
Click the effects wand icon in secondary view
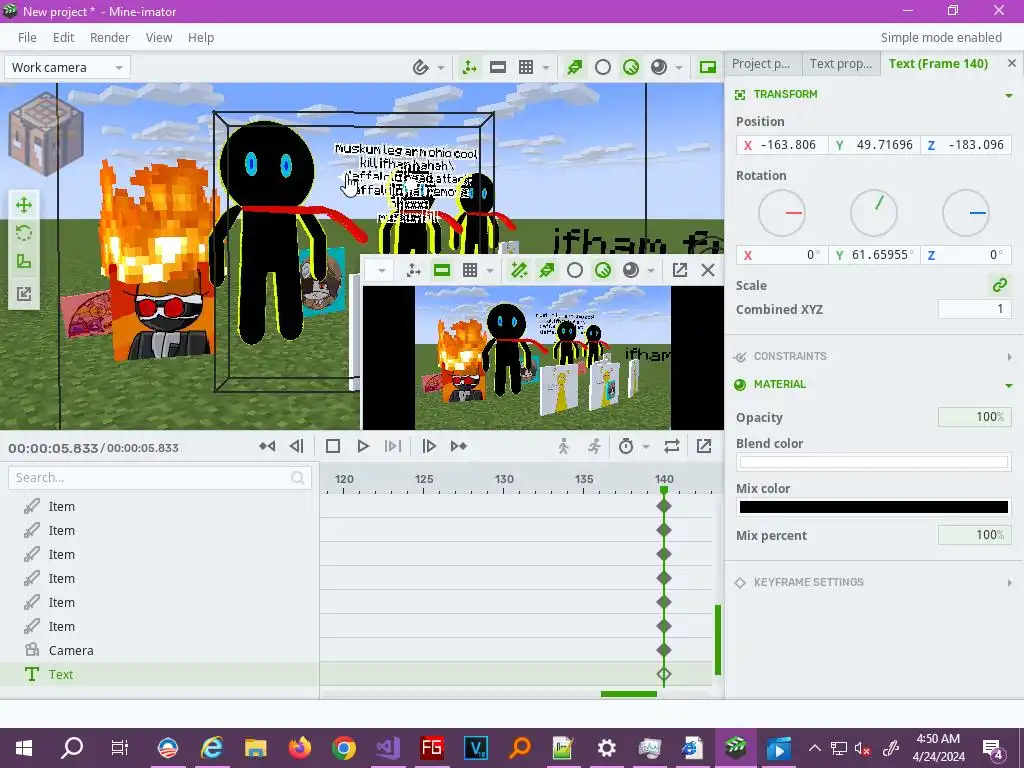click(519, 270)
